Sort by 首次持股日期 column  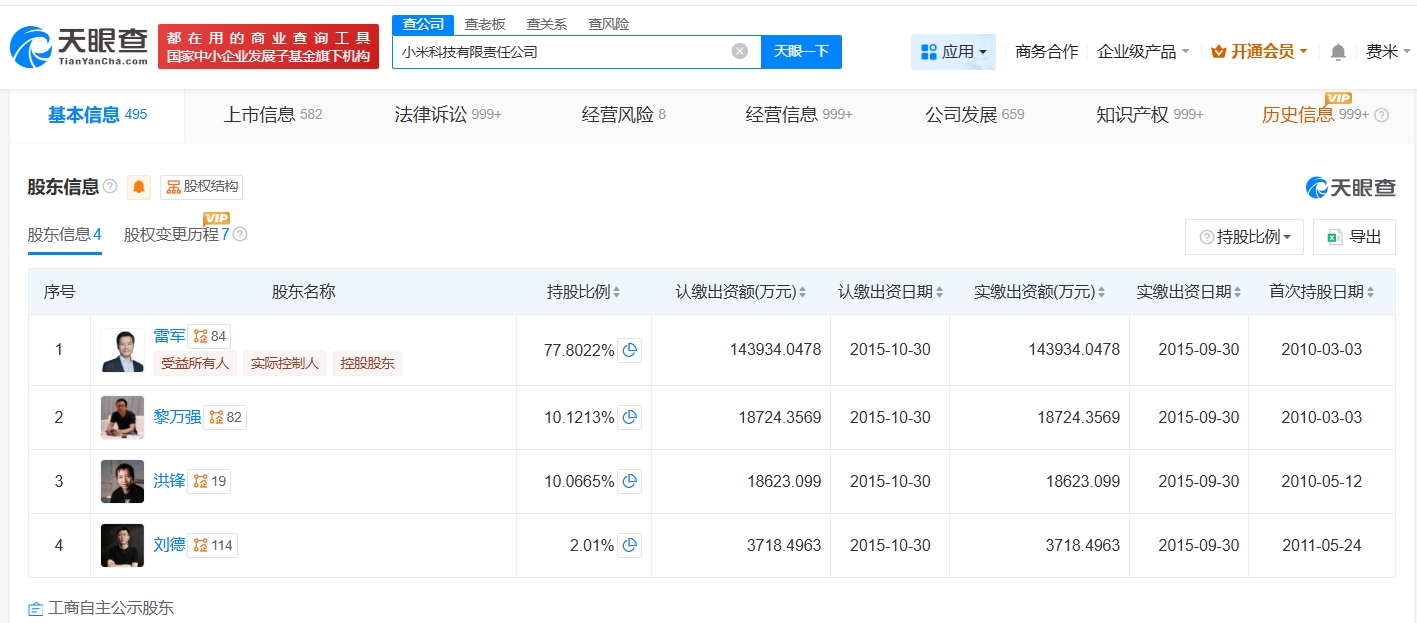1321,292
